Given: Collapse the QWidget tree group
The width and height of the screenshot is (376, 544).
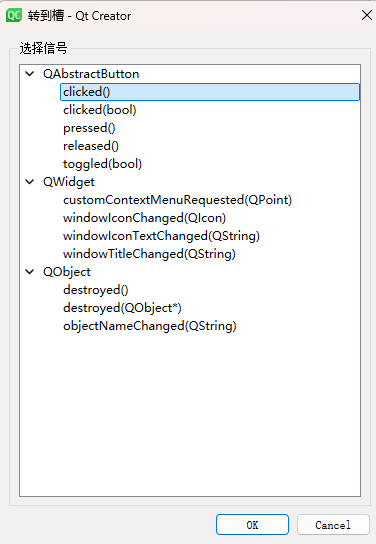Looking at the screenshot, I should [30, 181].
